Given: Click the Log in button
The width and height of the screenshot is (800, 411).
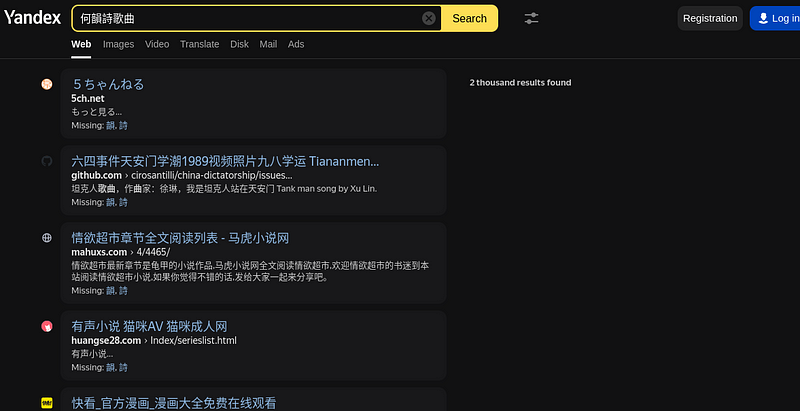Looking at the screenshot, I should [x=776, y=18].
